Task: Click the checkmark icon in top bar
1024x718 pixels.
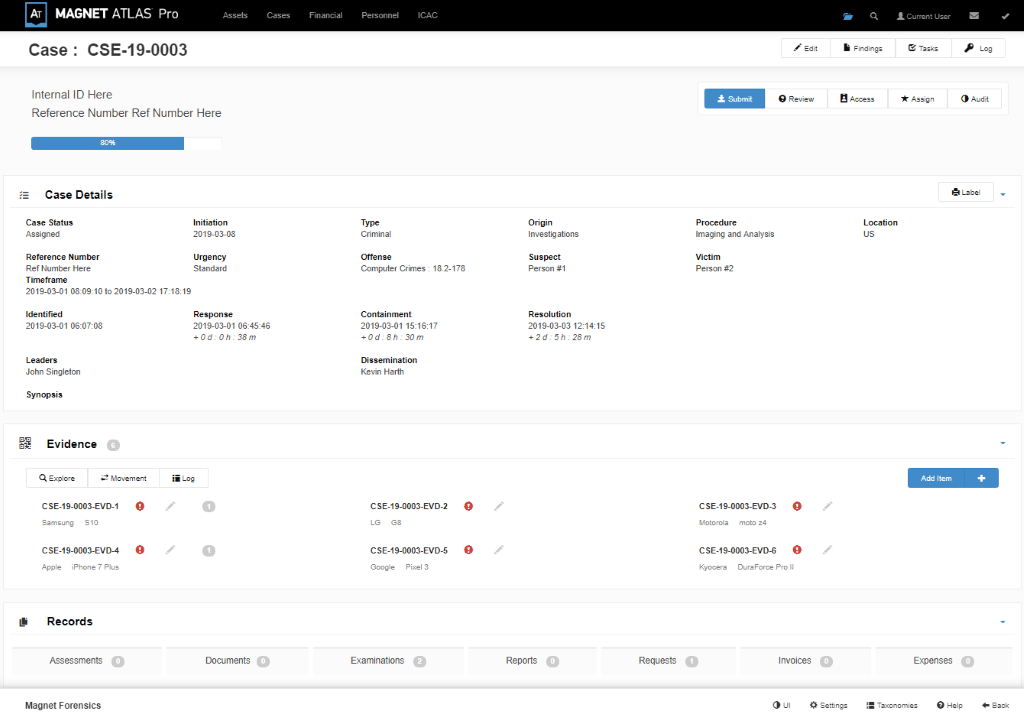Action: click(1005, 16)
